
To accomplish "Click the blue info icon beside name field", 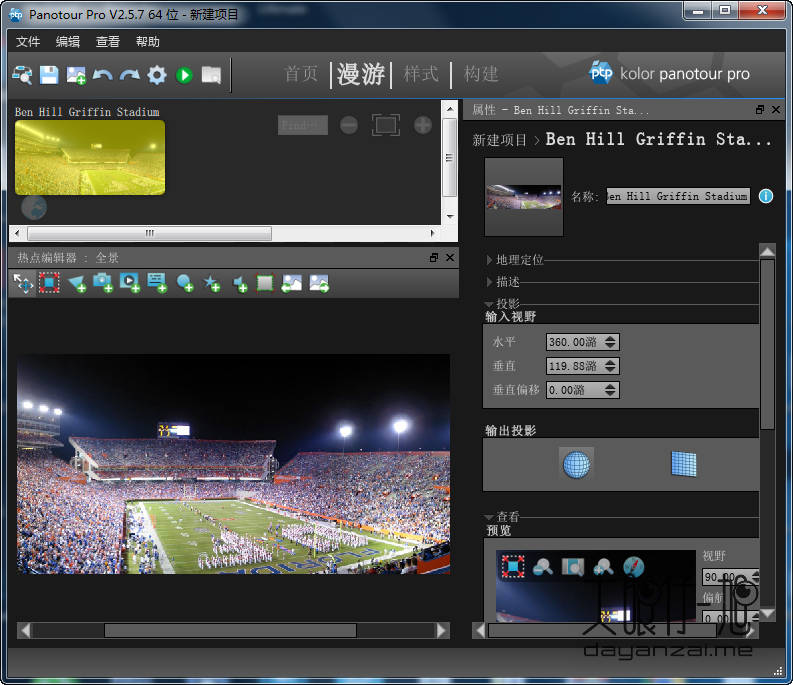I will (766, 196).
